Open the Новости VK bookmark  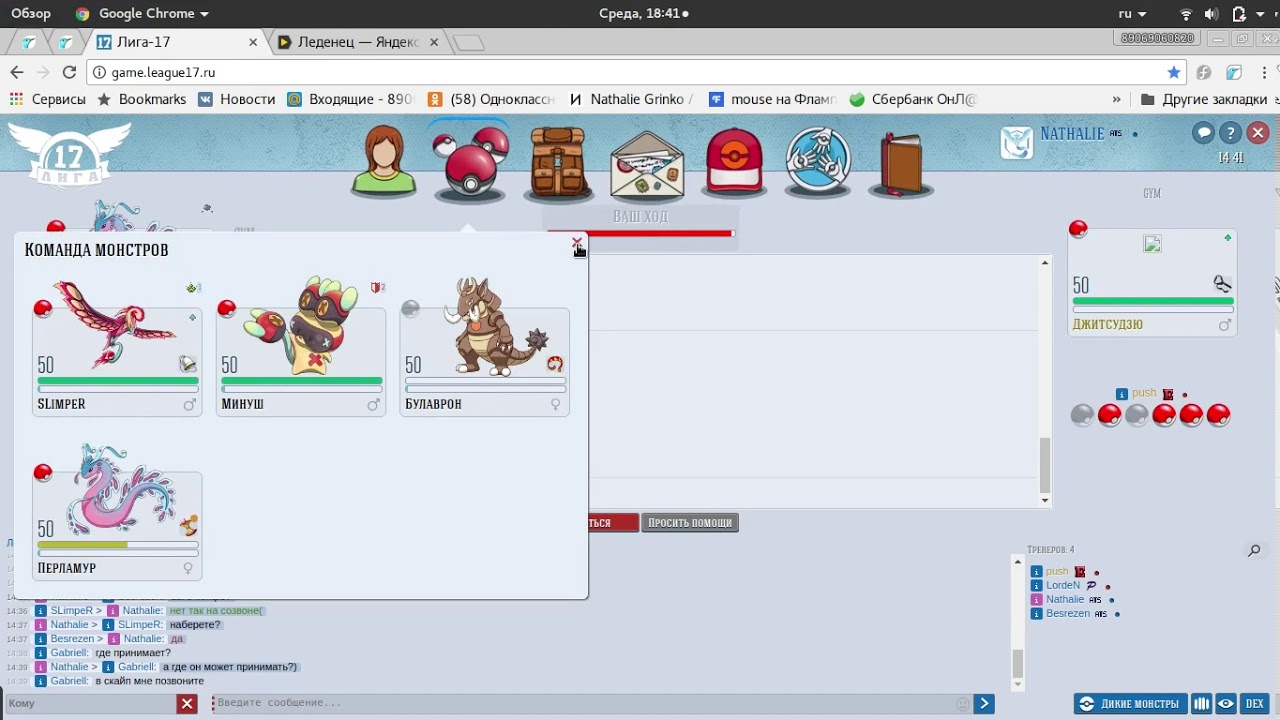tap(236, 99)
